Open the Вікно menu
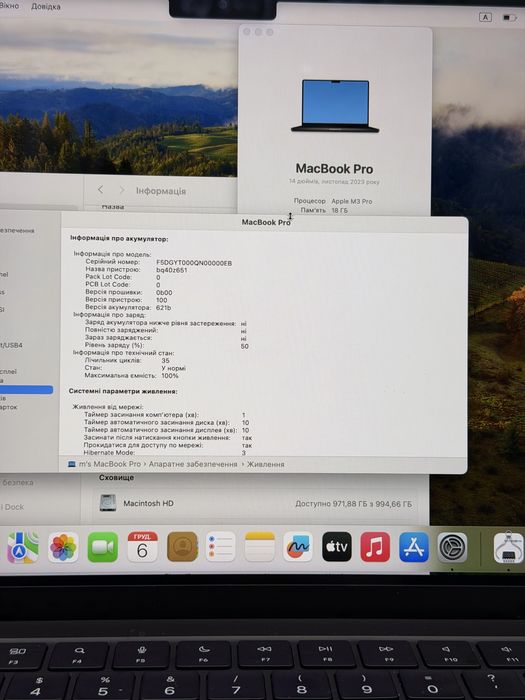Image resolution: width=525 pixels, height=700 pixels. 9,6
